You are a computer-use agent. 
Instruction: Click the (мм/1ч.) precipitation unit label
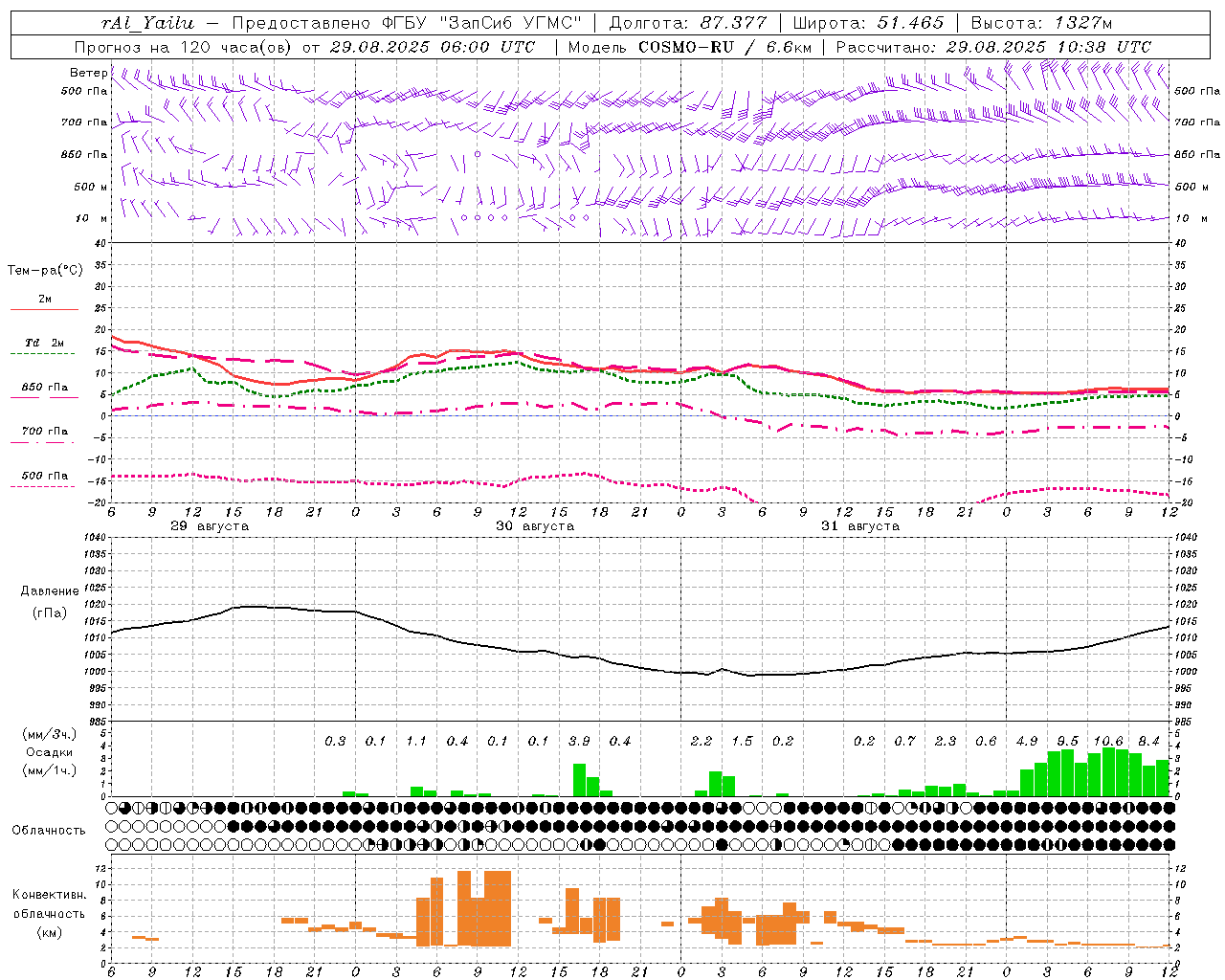pos(49,770)
